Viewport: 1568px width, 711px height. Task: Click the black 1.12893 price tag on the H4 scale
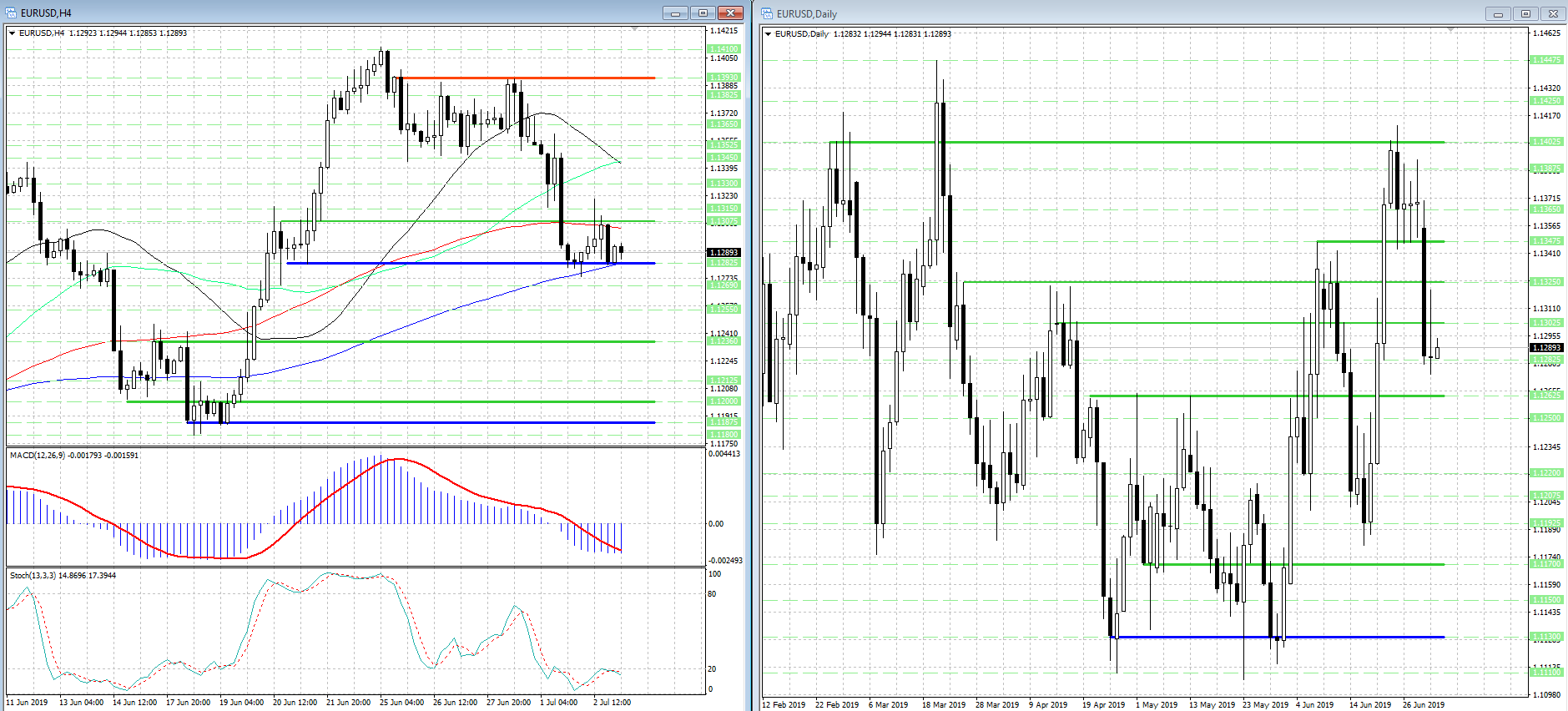point(723,253)
